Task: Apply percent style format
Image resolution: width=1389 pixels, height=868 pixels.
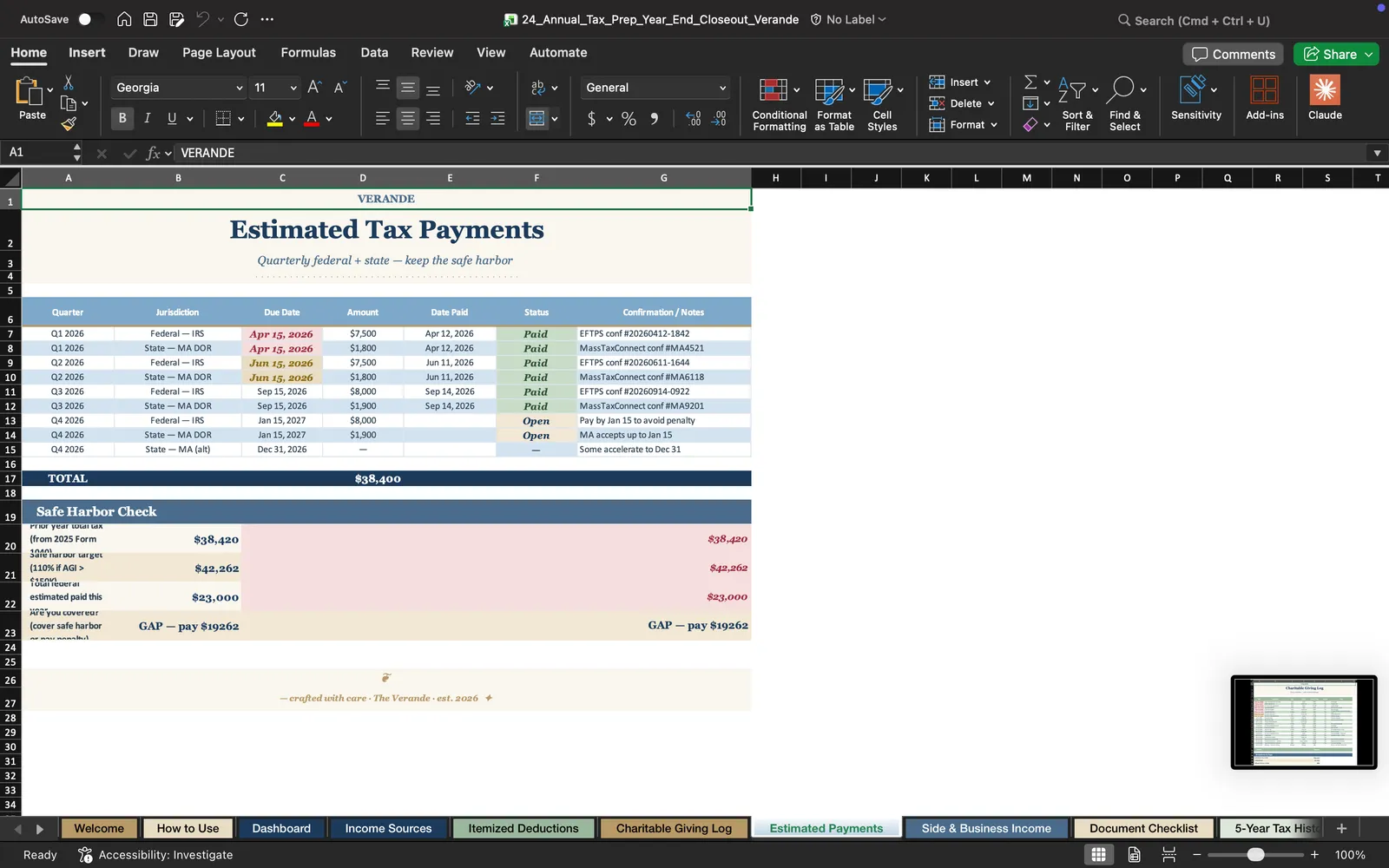Action: pos(629,119)
